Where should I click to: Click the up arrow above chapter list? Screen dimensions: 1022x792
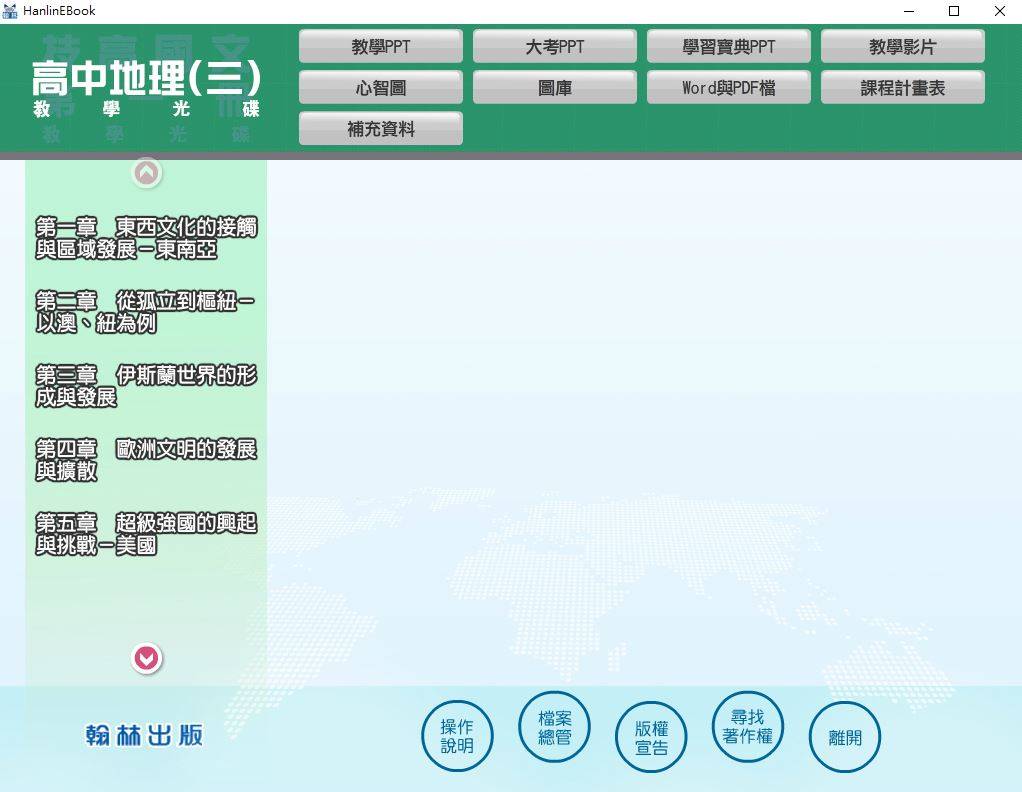click(147, 173)
